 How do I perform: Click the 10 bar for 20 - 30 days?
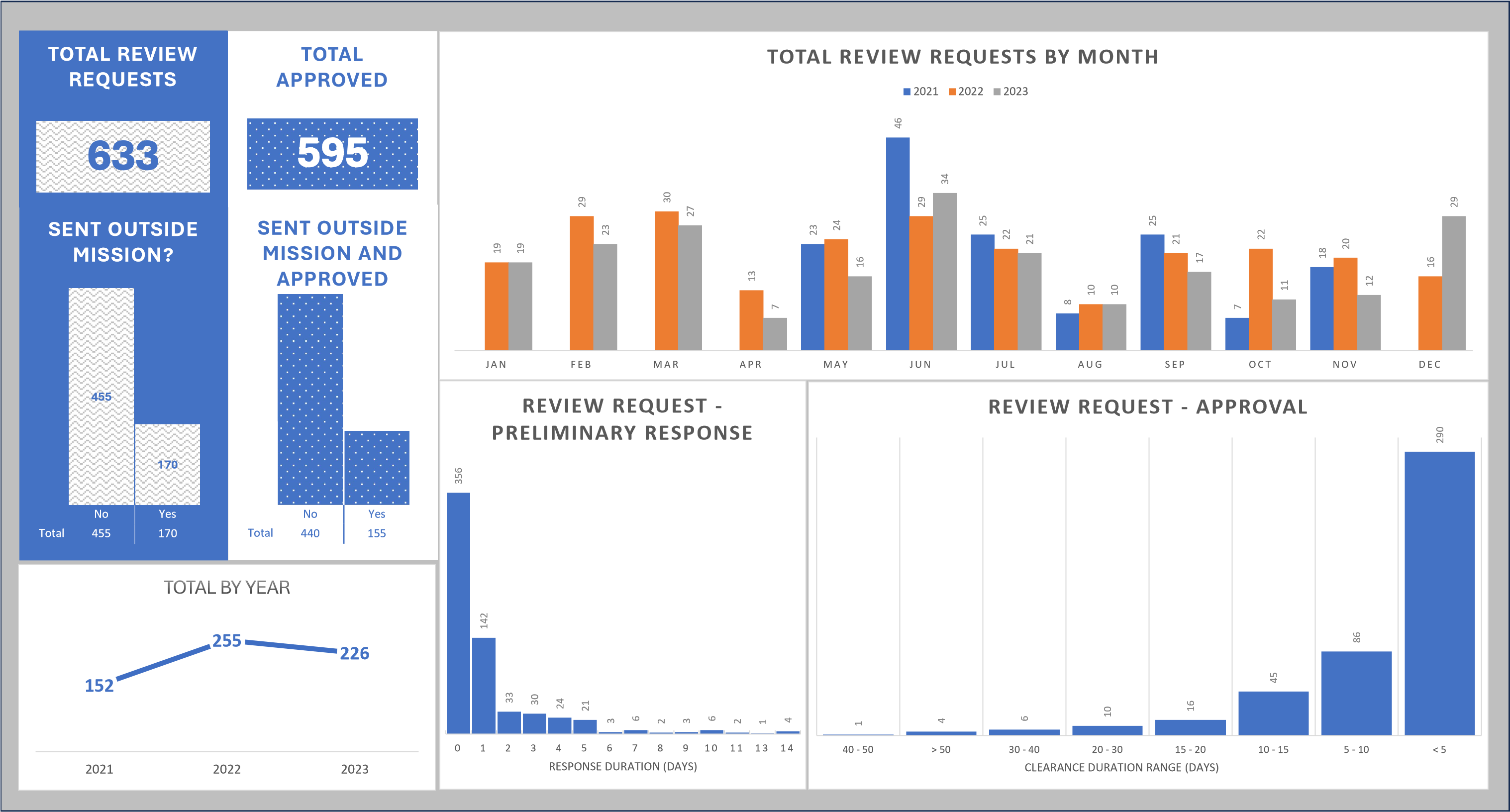tap(1107, 730)
